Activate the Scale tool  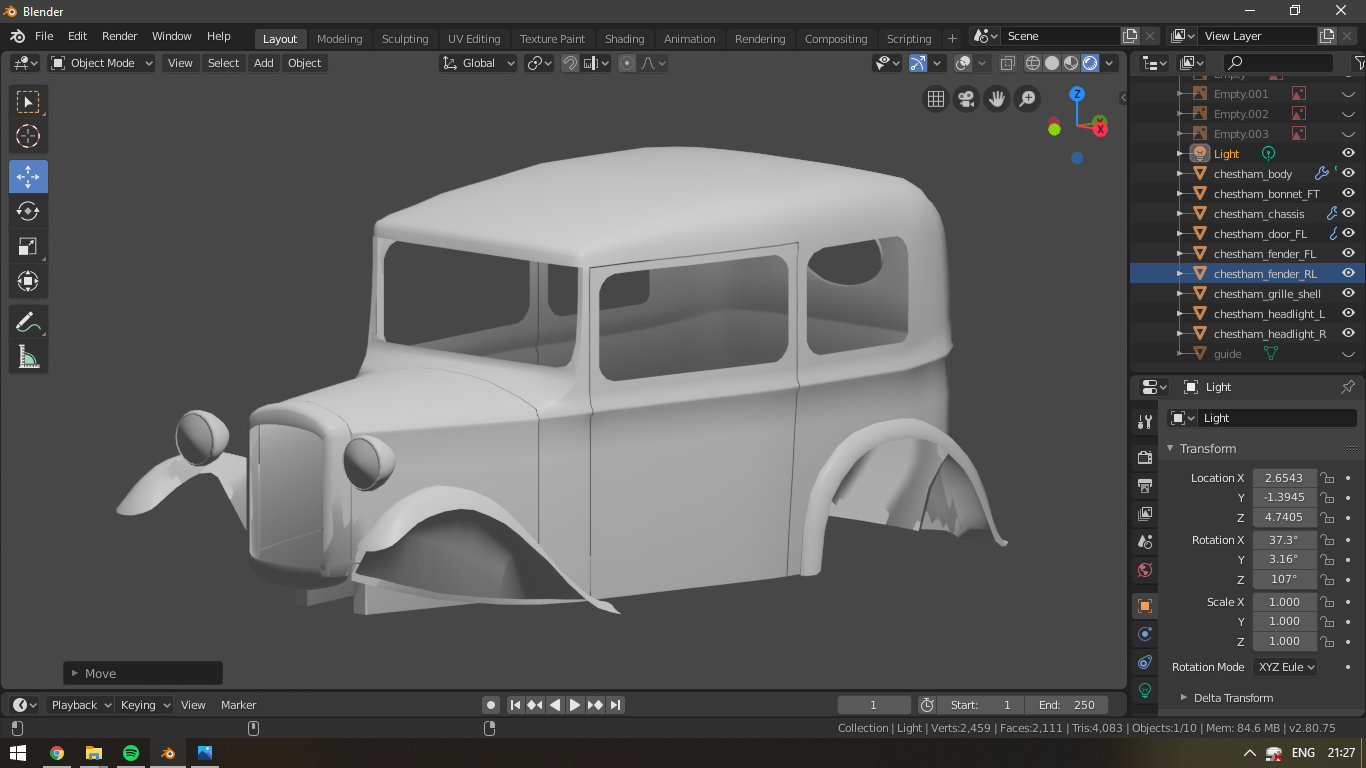28,247
